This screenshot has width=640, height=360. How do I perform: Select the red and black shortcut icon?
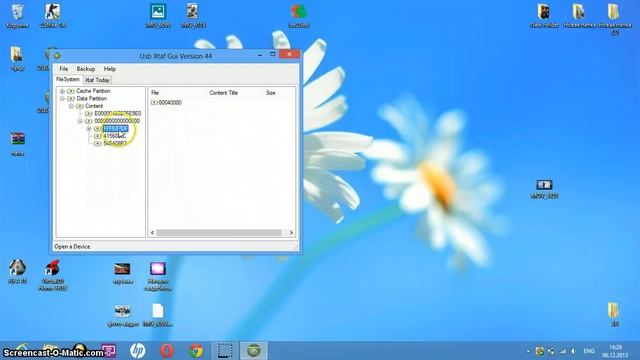tap(53, 274)
